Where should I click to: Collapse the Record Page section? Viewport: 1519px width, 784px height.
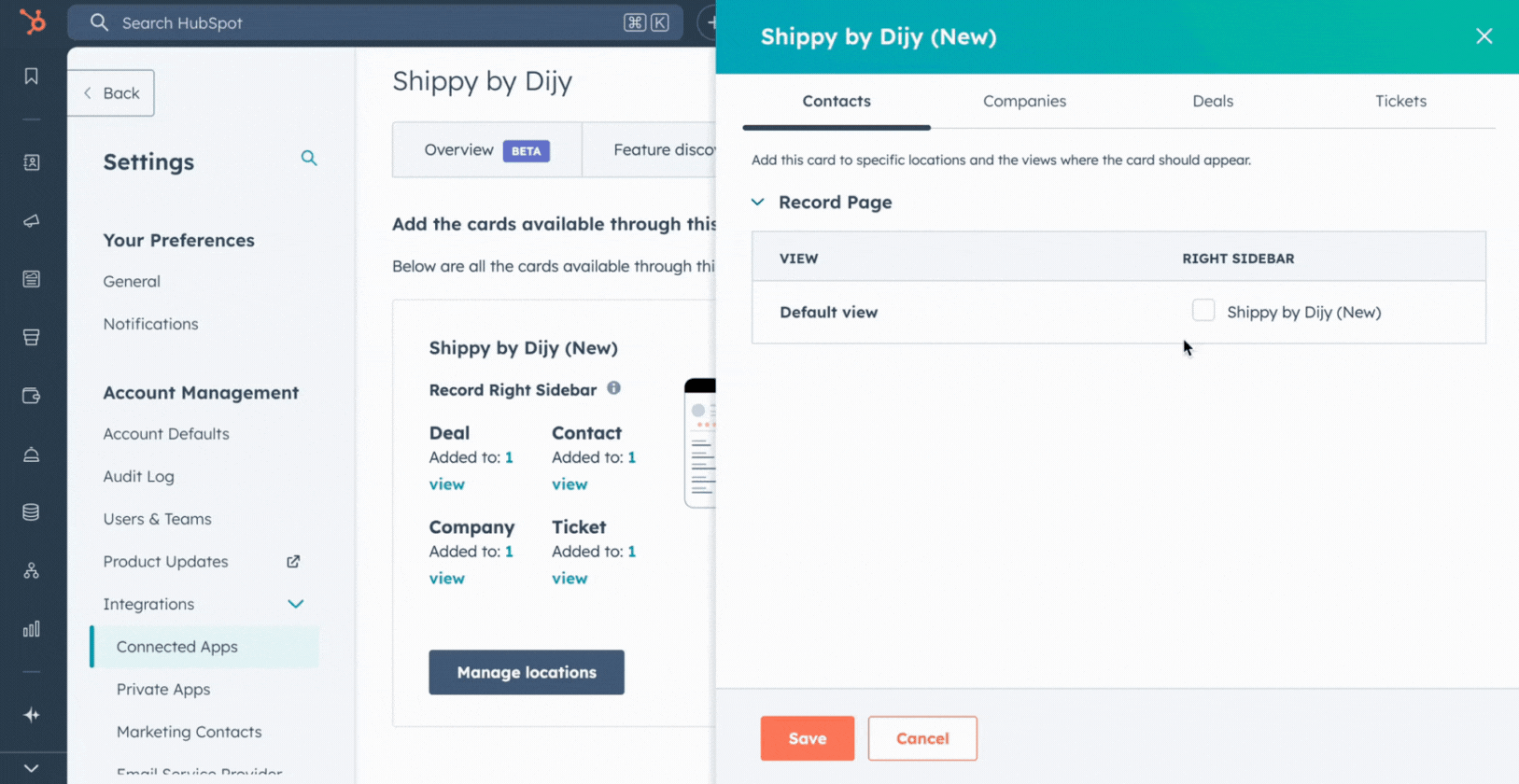(x=758, y=203)
